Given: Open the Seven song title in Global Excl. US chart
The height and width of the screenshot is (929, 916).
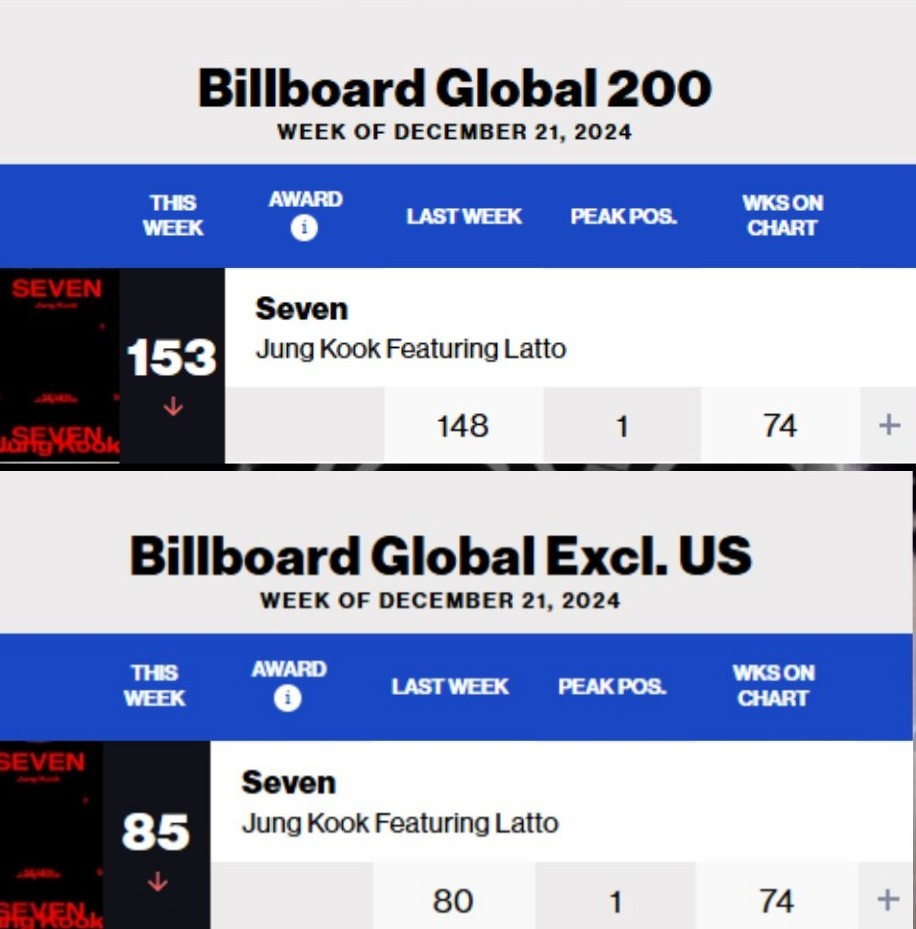Looking at the screenshot, I should [x=288, y=782].
